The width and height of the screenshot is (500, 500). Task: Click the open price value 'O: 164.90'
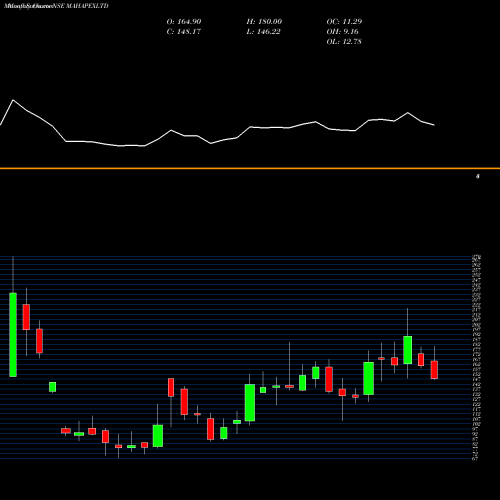[x=184, y=22]
